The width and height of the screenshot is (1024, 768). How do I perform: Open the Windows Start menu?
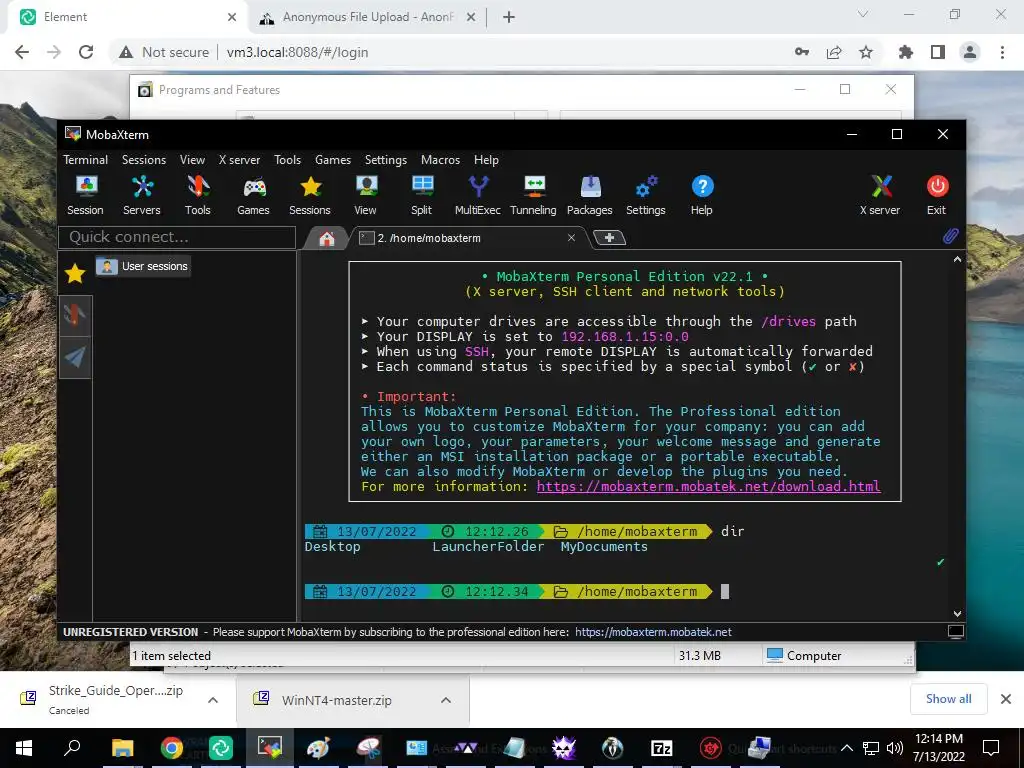coord(24,748)
